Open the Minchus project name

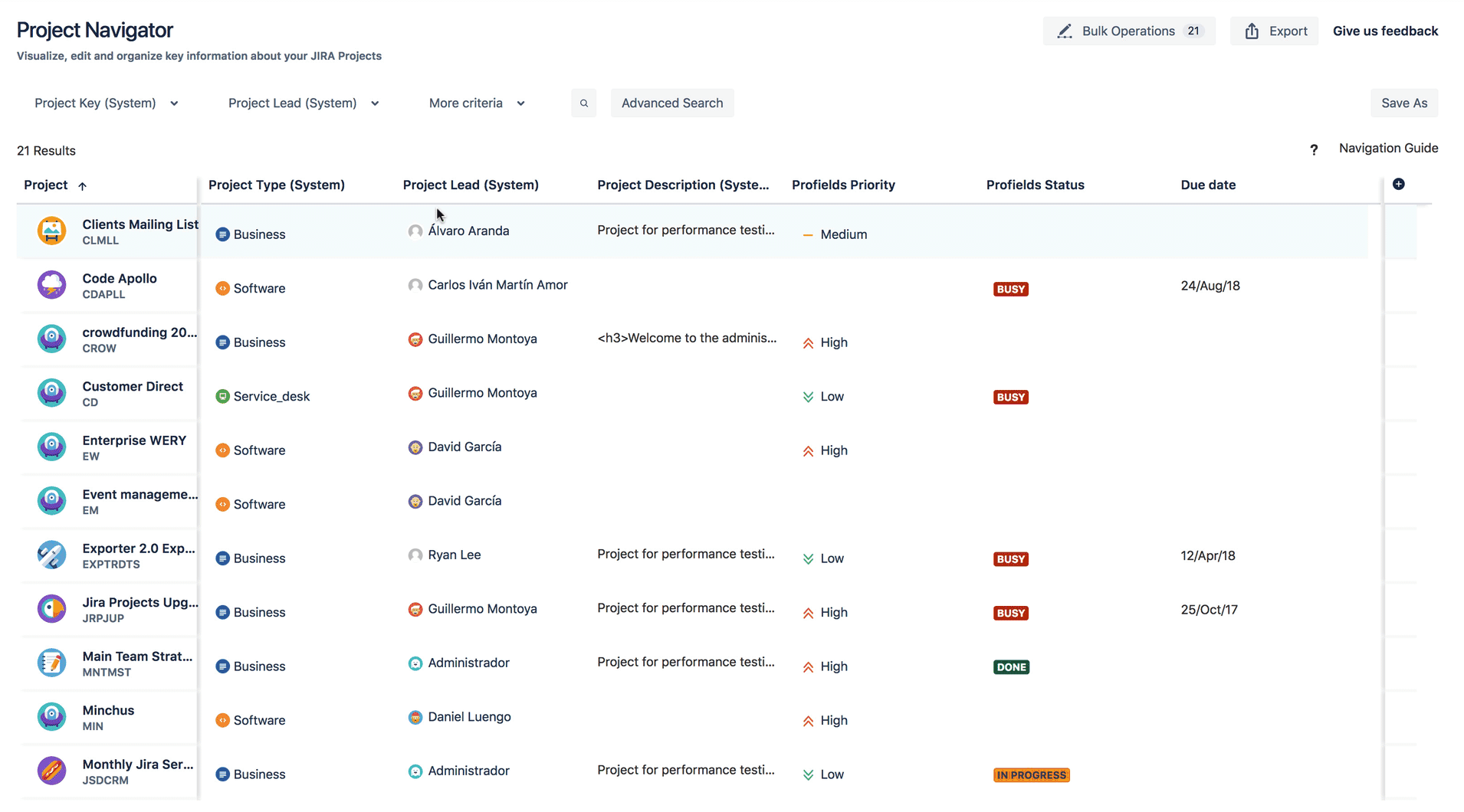click(x=108, y=711)
